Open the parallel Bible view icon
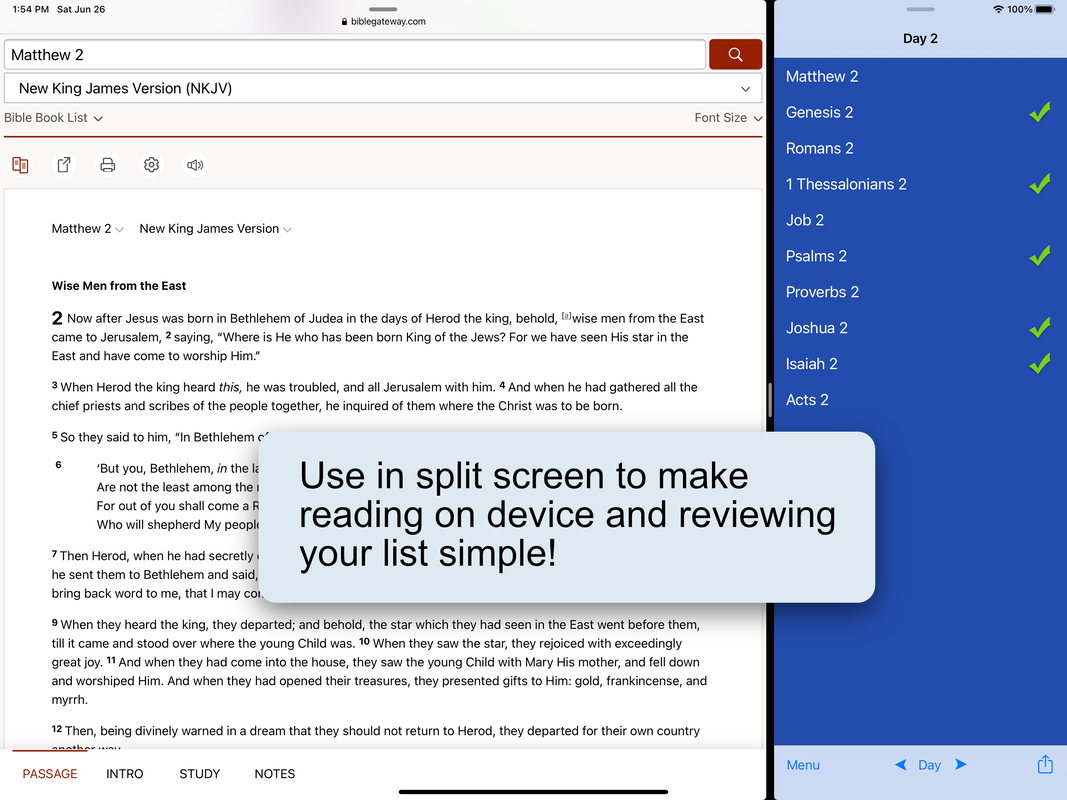The image size is (1067, 800). point(20,165)
